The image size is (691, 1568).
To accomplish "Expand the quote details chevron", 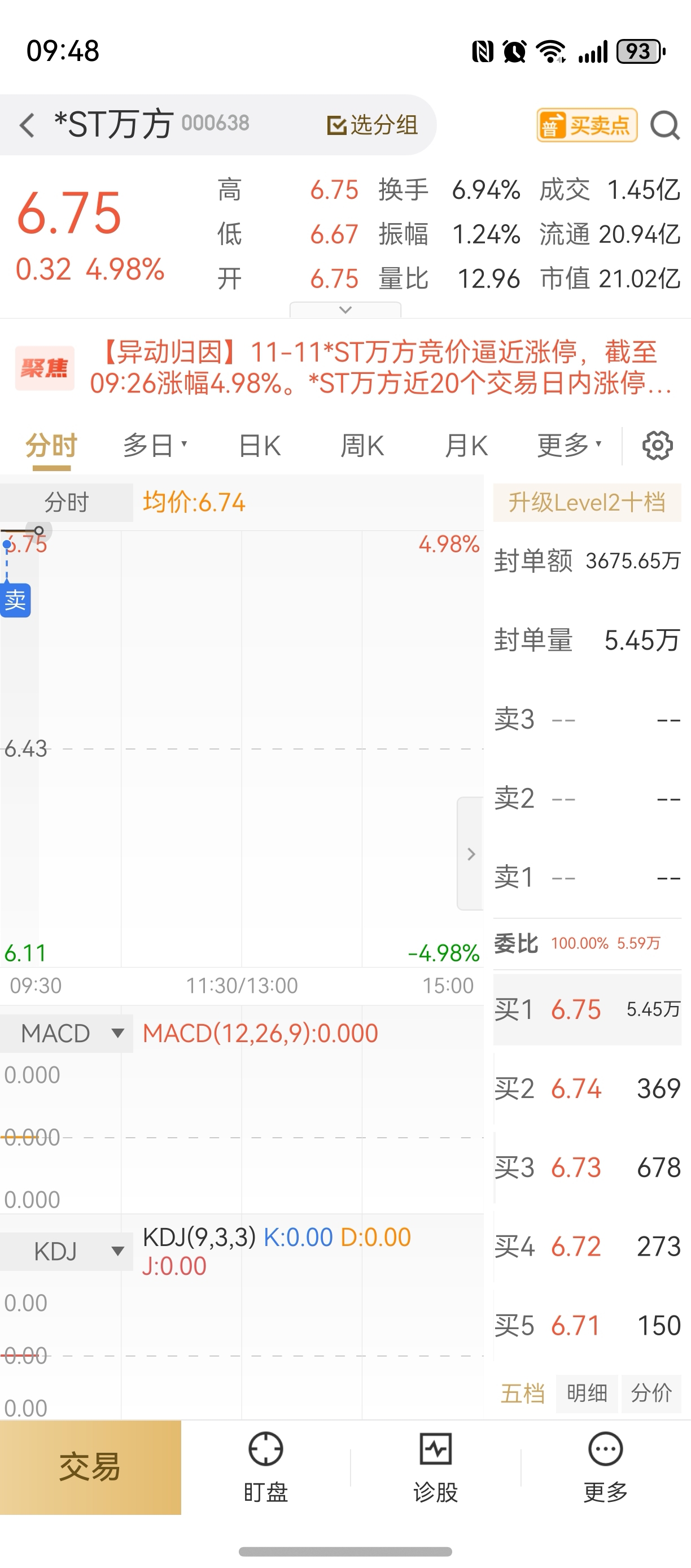I will coord(345,310).
